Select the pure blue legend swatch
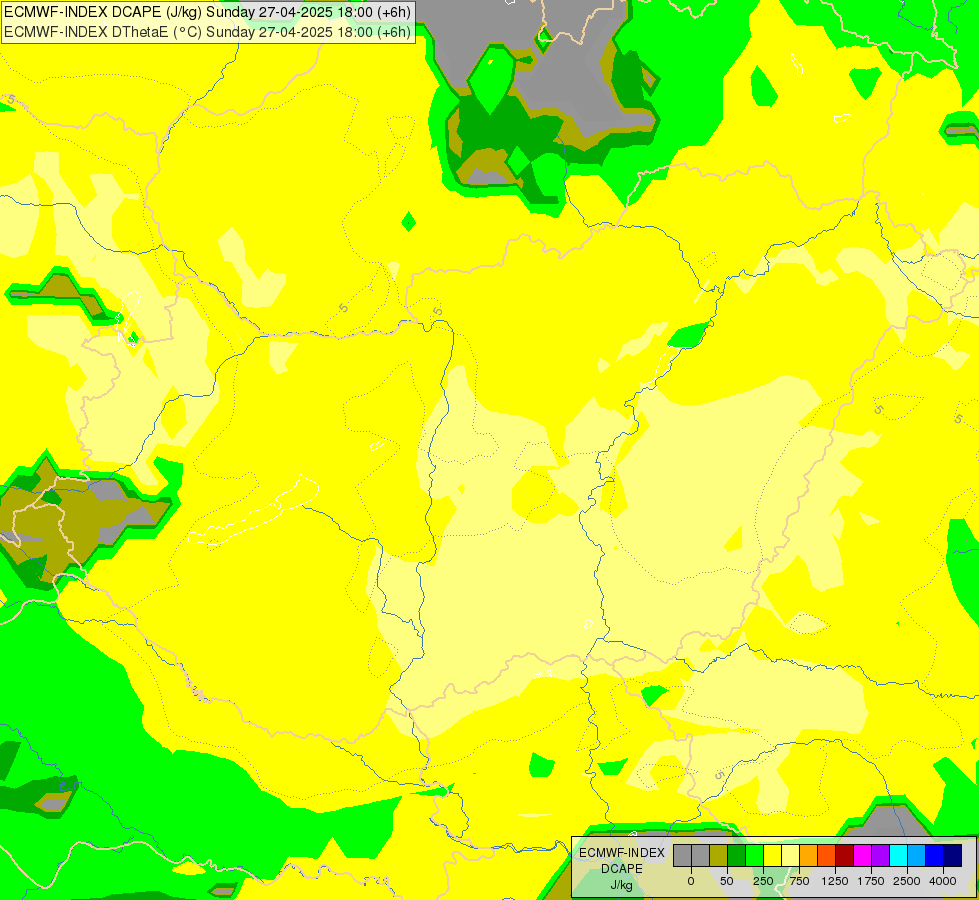979x900 pixels. pyautogui.click(x=934, y=855)
